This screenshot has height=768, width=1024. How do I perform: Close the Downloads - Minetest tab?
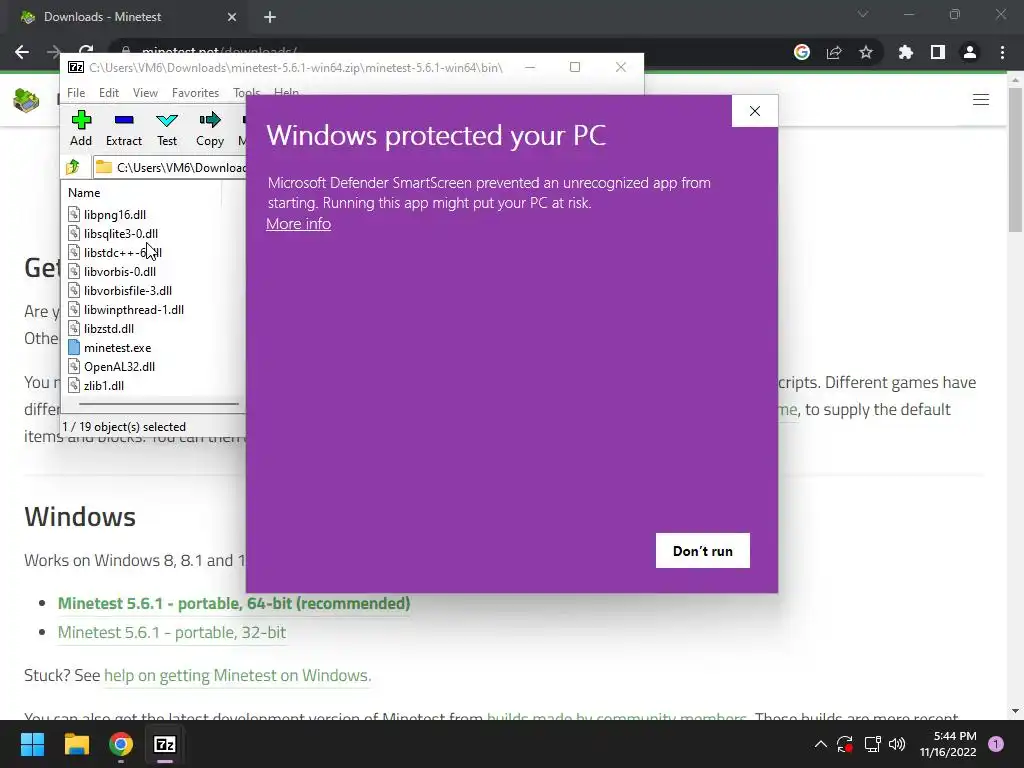click(x=232, y=17)
